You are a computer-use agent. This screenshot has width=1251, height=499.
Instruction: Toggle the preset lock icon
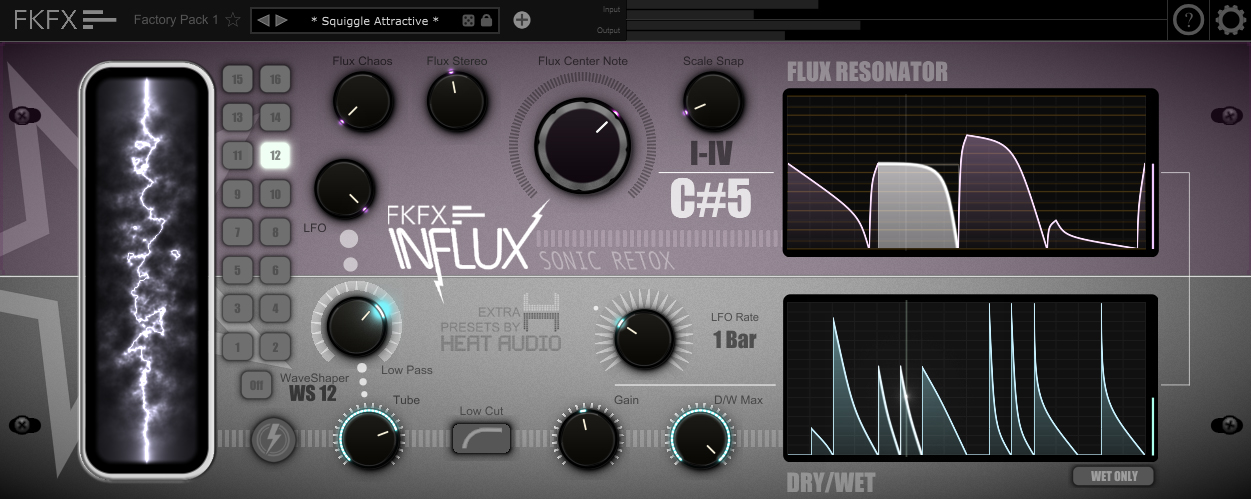click(486, 20)
